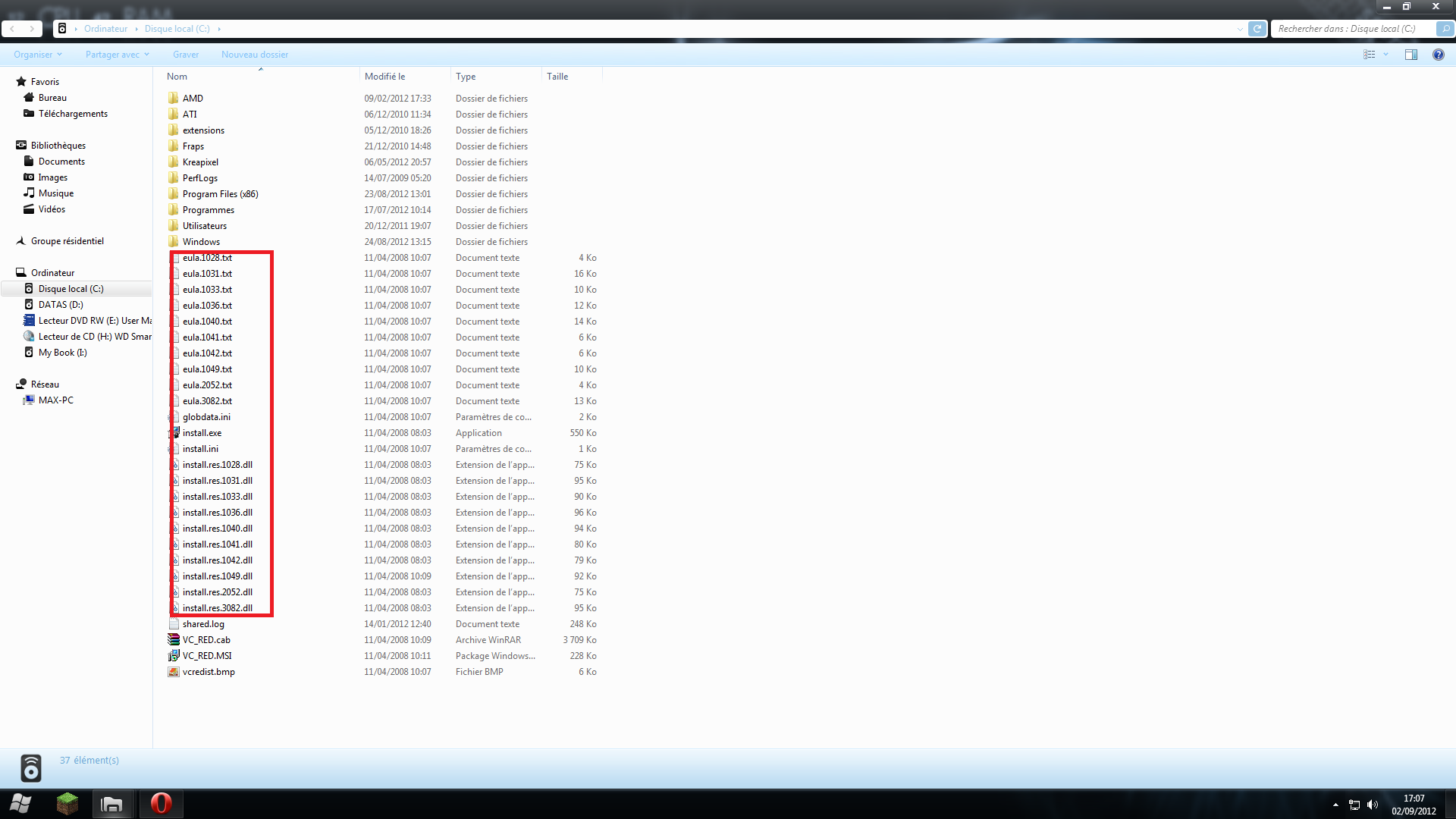The height and width of the screenshot is (819, 1456).
Task: Open the view options dropdown arrow
Action: (1385, 55)
